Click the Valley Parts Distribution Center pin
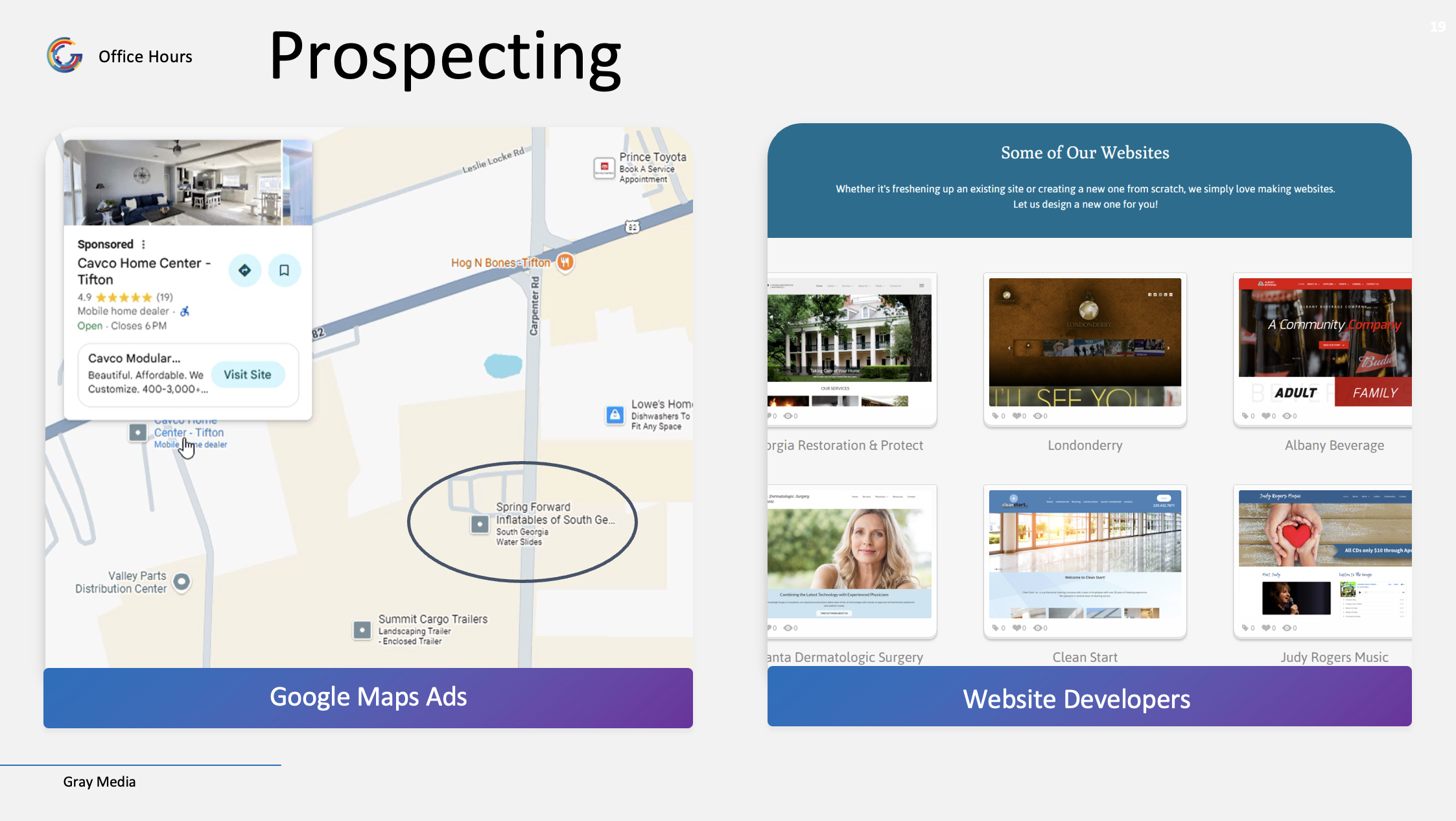 coord(182,582)
